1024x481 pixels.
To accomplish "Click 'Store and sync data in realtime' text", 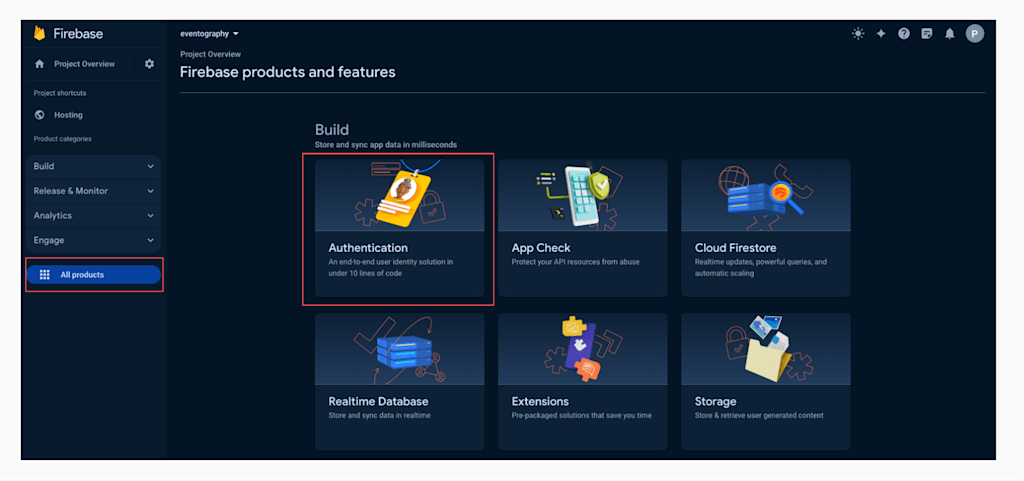I will pyautogui.click(x=379, y=415).
